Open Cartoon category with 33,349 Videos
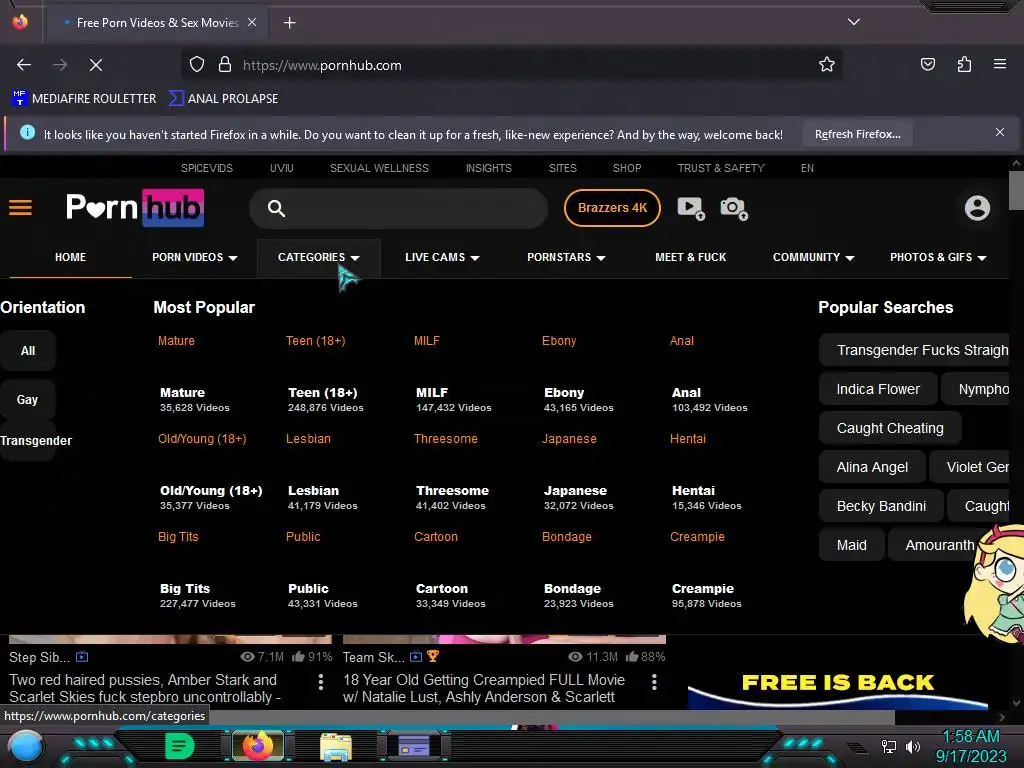 point(450,595)
